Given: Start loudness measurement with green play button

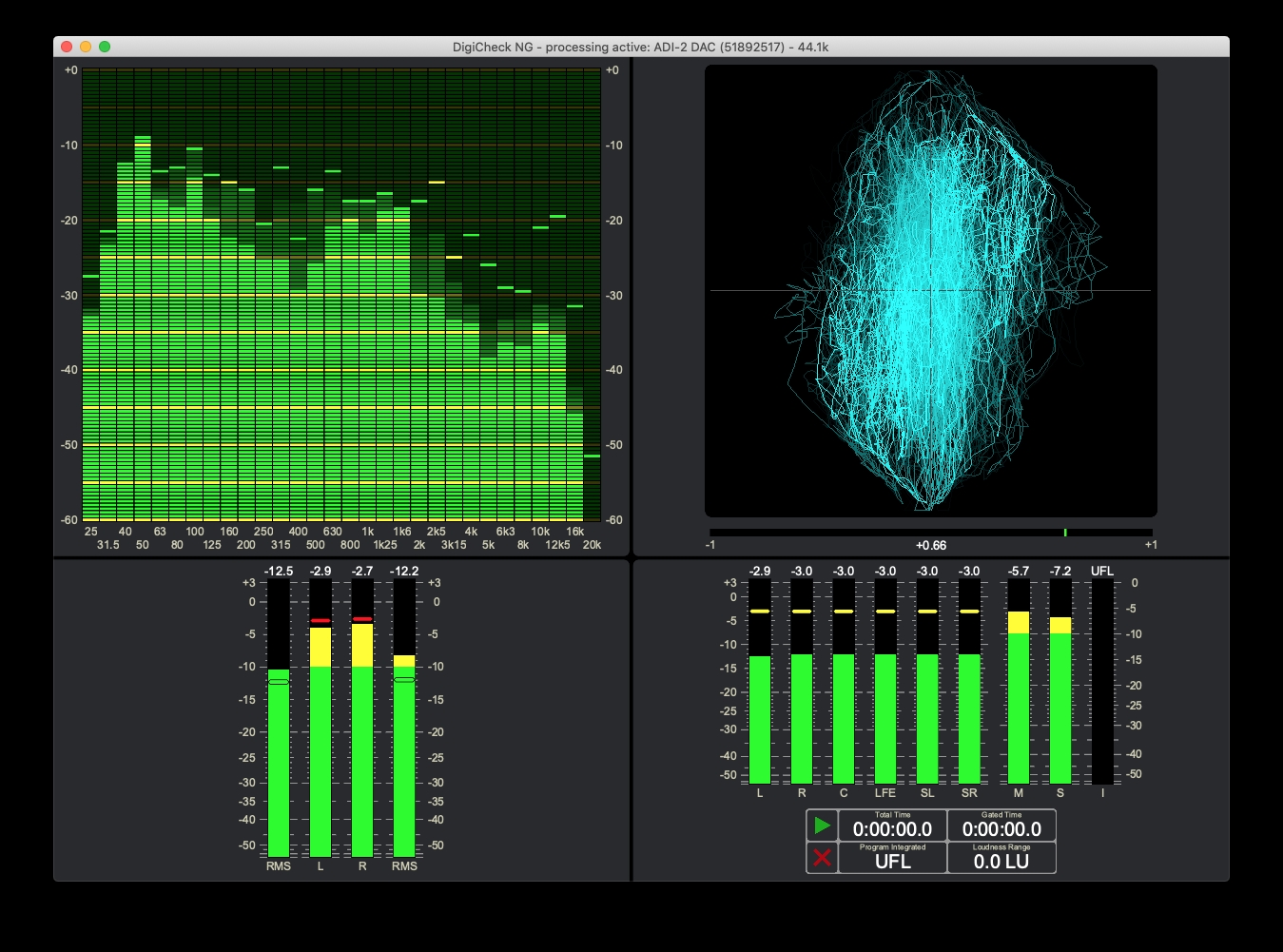Looking at the screenshot, I should [822, 826].
